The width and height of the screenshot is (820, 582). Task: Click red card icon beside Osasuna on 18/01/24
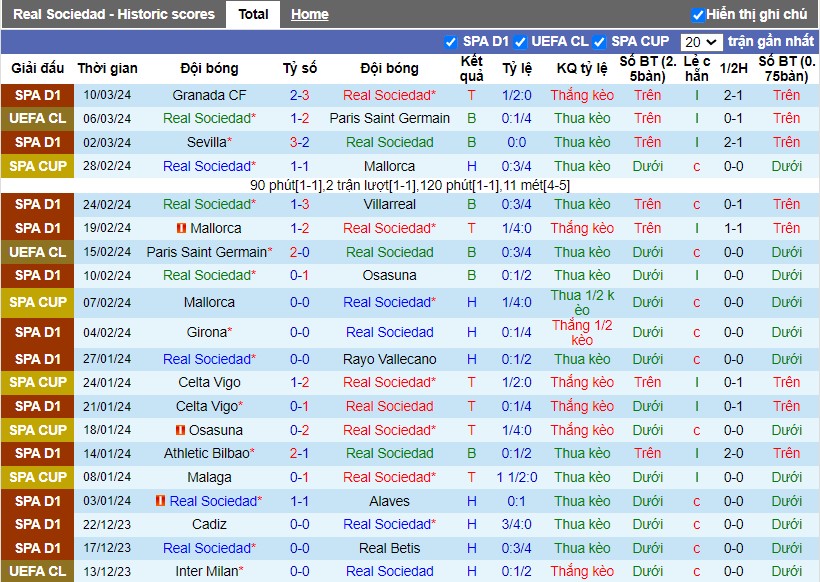pos(180,430)
